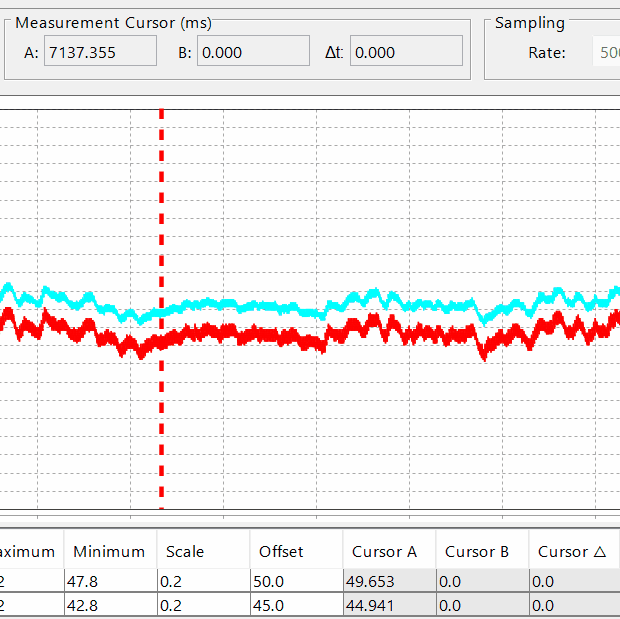Screen dimensions: 620x619
Task: Click the Cursor △ column header
Action: pyautogui.click(x=571, y=551)
